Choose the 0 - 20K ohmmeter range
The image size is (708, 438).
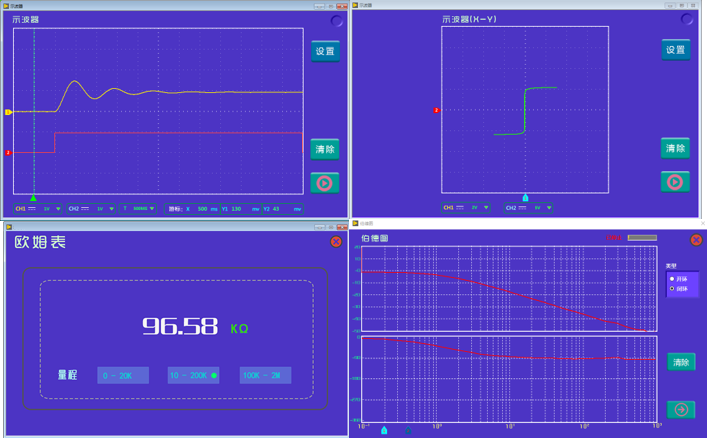coord(123,375)
